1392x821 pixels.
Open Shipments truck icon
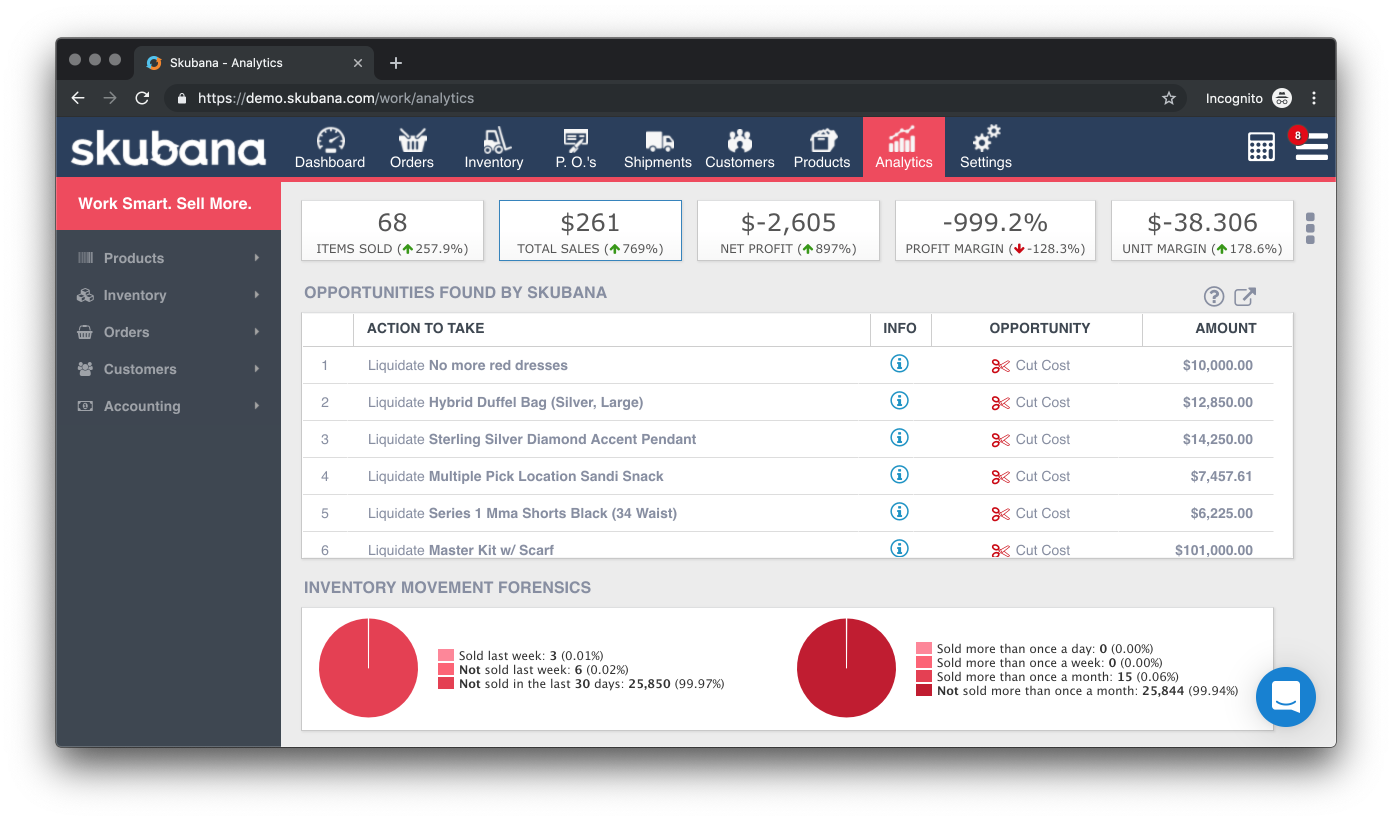coord(659,141)
